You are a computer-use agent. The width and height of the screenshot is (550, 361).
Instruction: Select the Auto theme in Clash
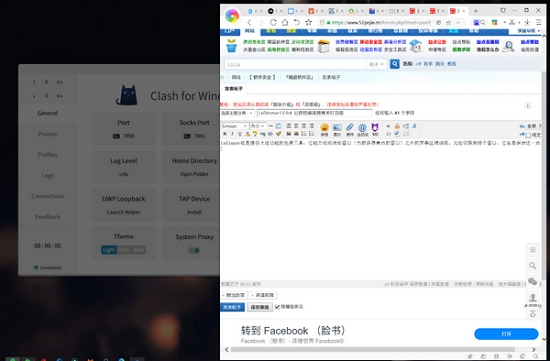[x=139, y=250]
